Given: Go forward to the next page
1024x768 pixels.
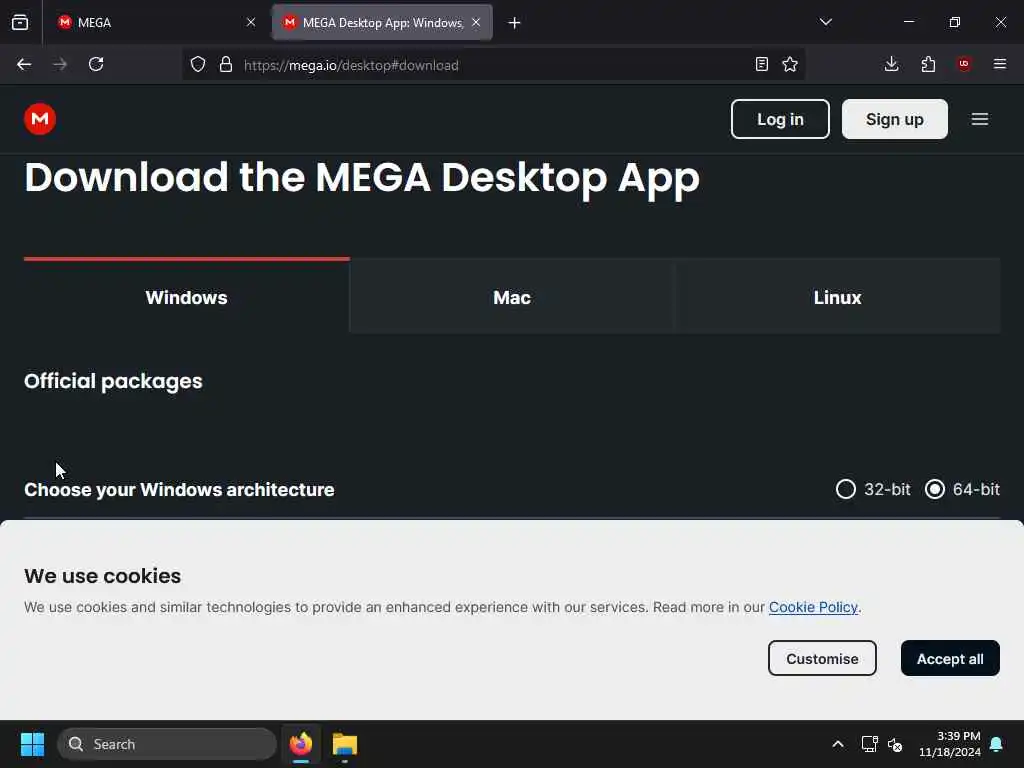Looking at the screenshot, I should coord(60,64).
